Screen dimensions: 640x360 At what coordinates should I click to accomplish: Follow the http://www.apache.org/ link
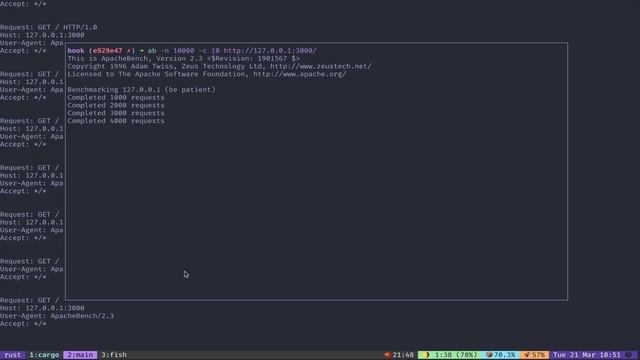(x=300, y=74)
